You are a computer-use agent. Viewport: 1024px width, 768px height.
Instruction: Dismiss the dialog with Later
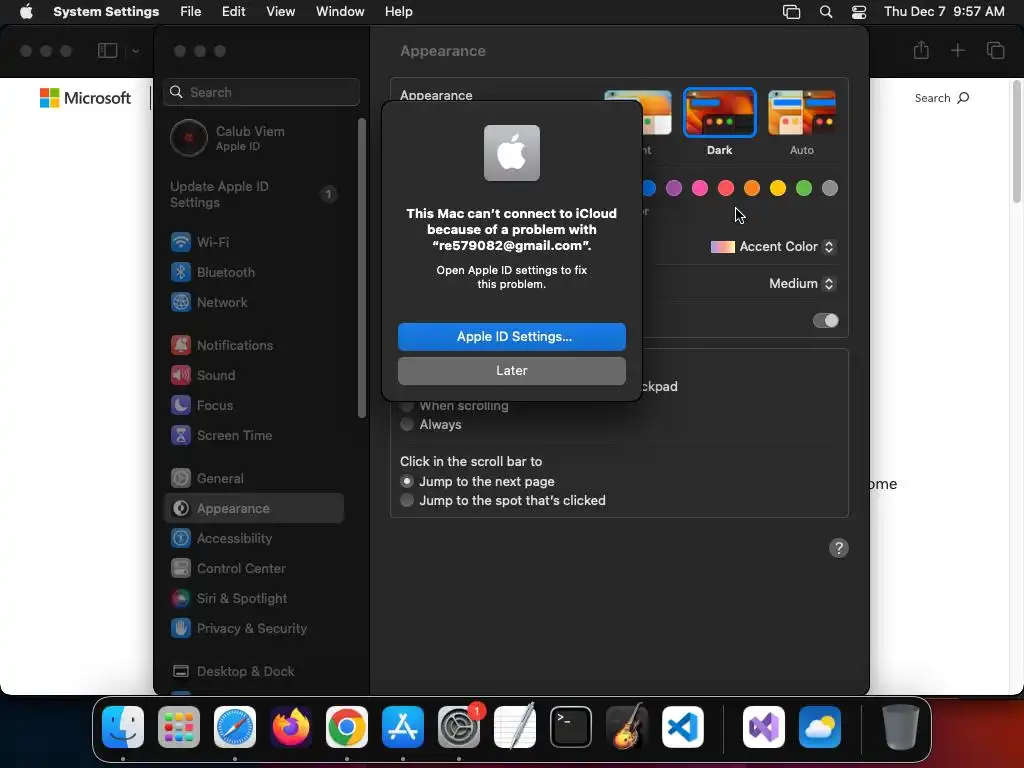(x=511, y=371)
